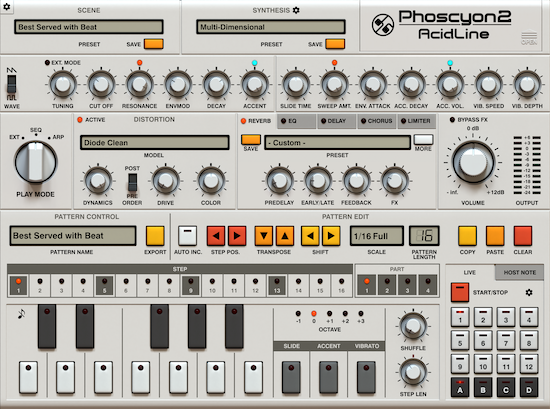Click the orange PASTE pattern button

[495, 236]
